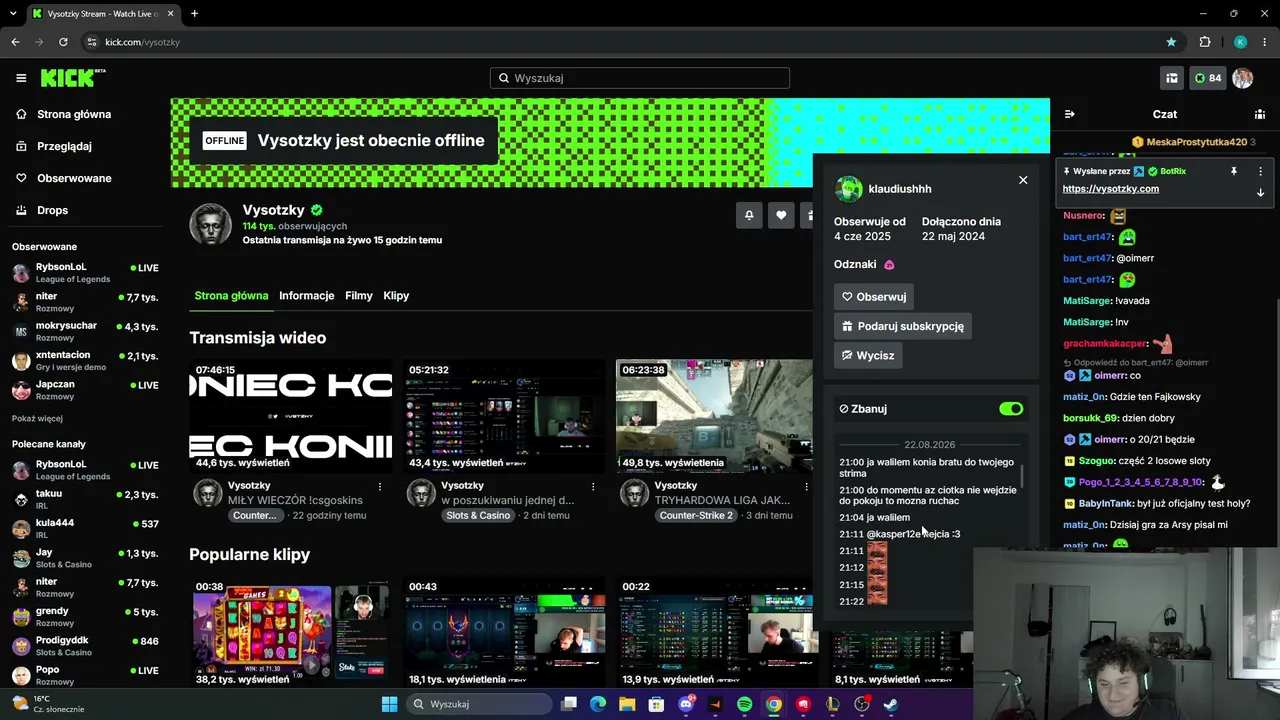1280x720 pixels.
Task: Open Spotify from the taskbar
Action: click(x=745, y=704)
